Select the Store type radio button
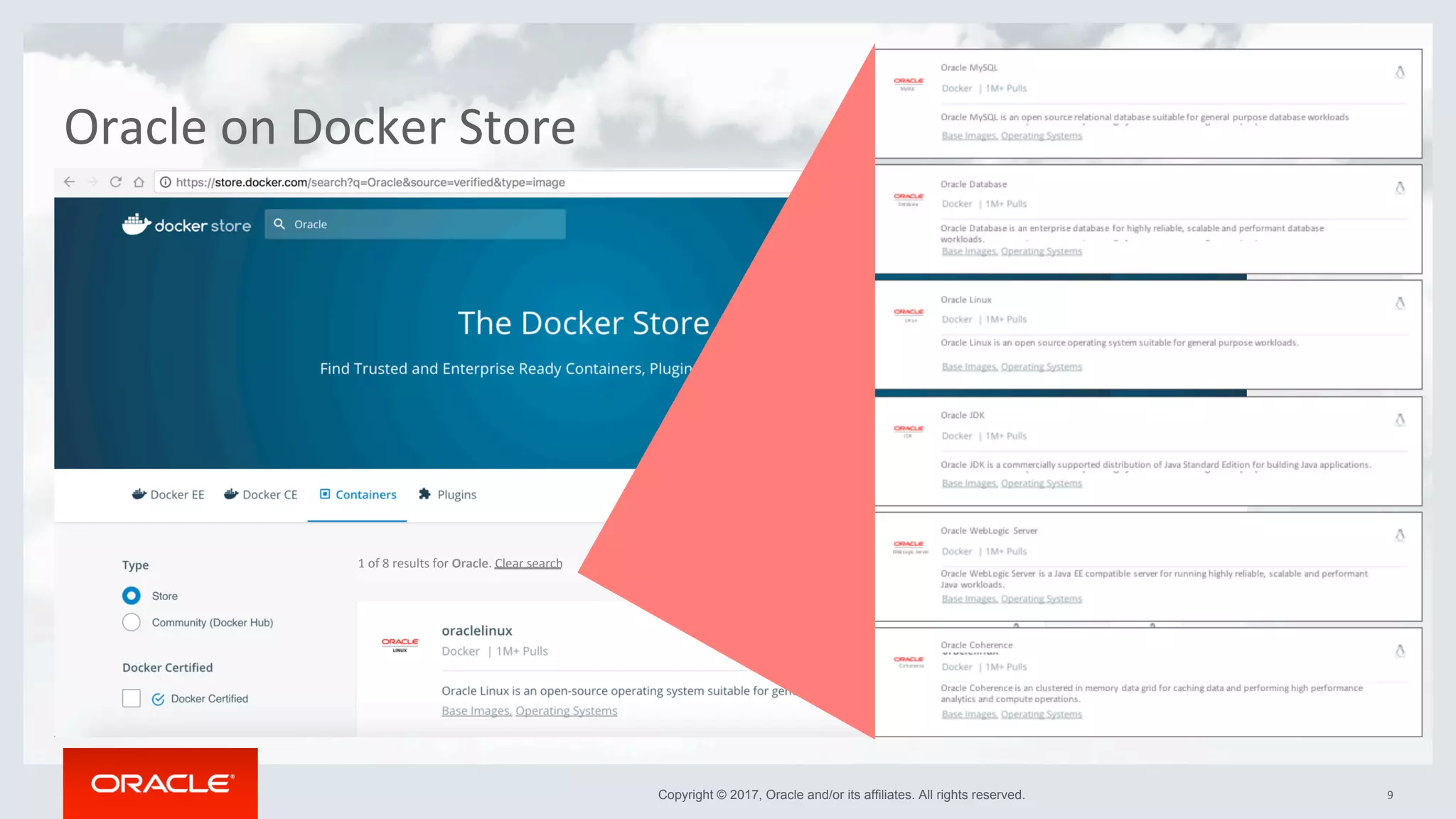 click(132, 596)
